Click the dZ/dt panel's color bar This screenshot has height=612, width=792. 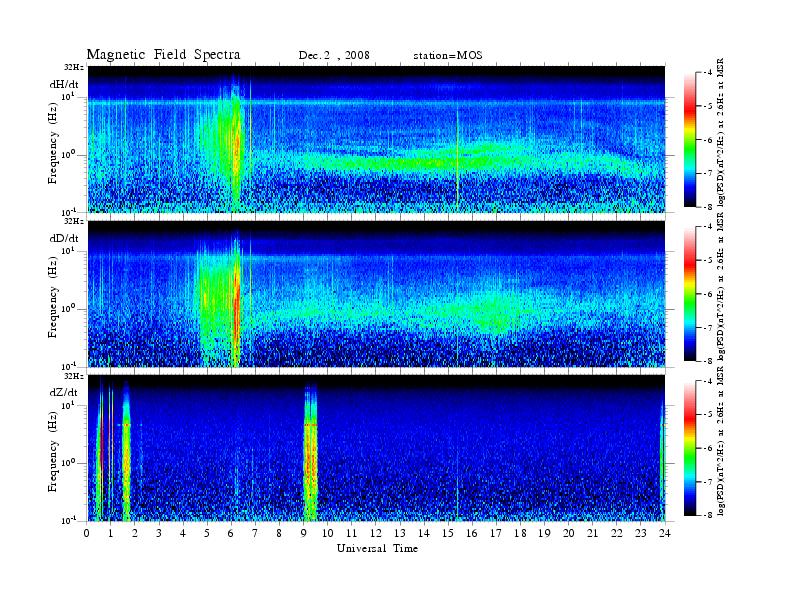690,448
